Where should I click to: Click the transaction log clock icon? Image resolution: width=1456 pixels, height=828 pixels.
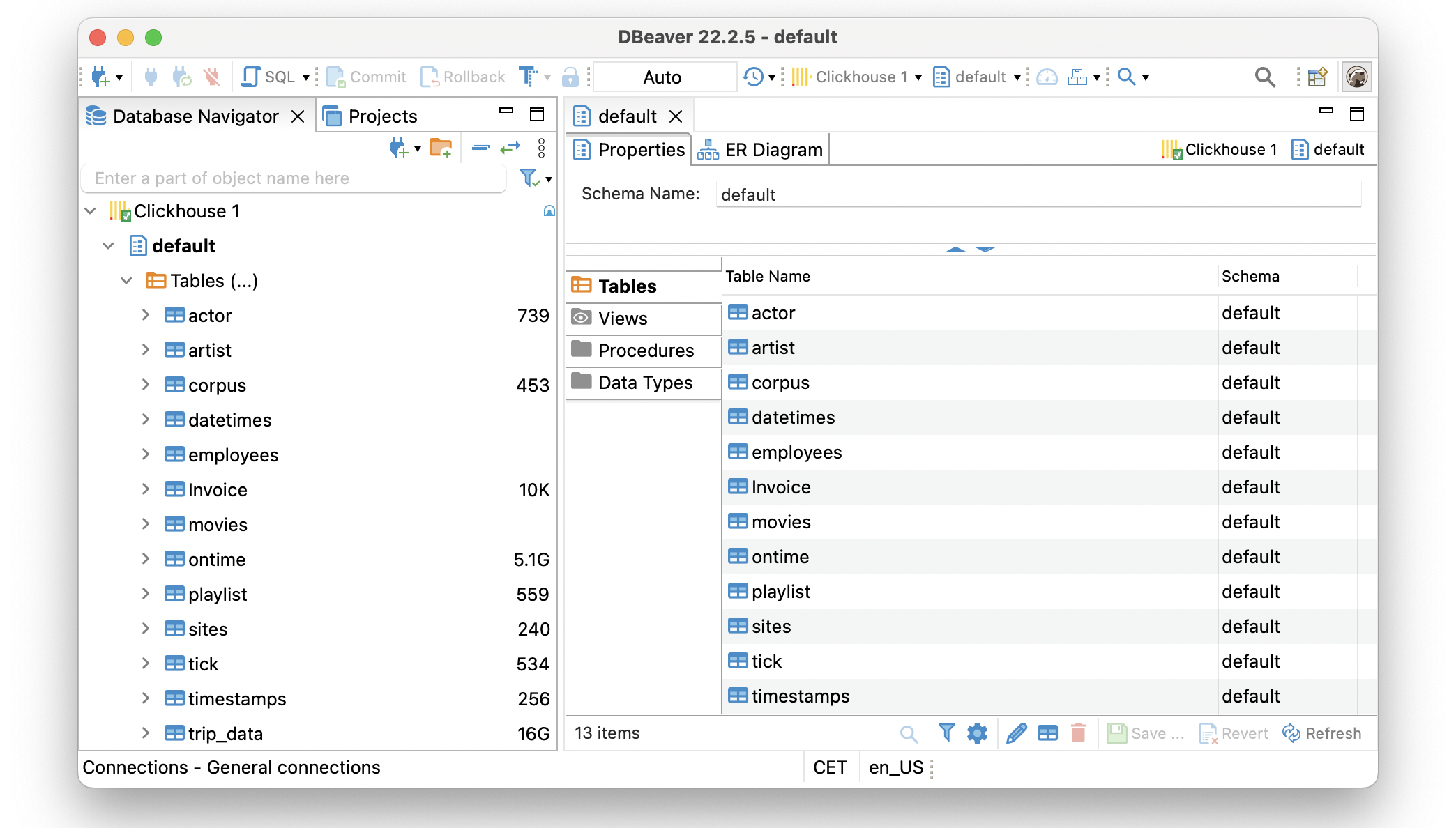(754, 77)
